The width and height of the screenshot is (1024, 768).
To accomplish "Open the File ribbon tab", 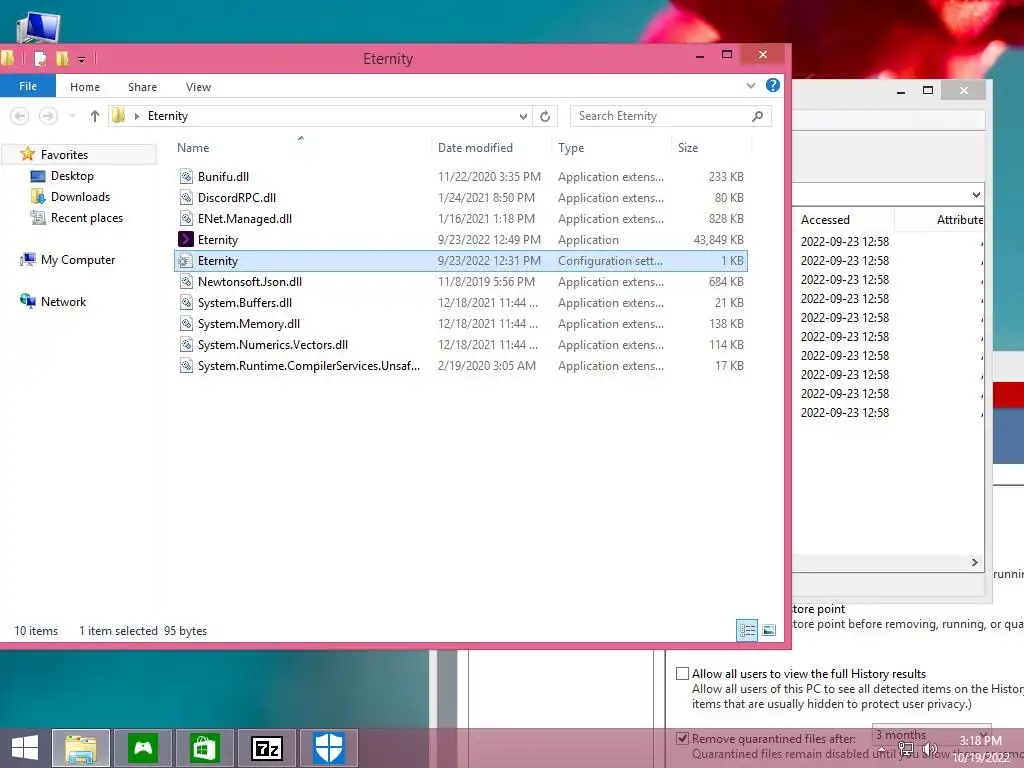I will [27, 86].
